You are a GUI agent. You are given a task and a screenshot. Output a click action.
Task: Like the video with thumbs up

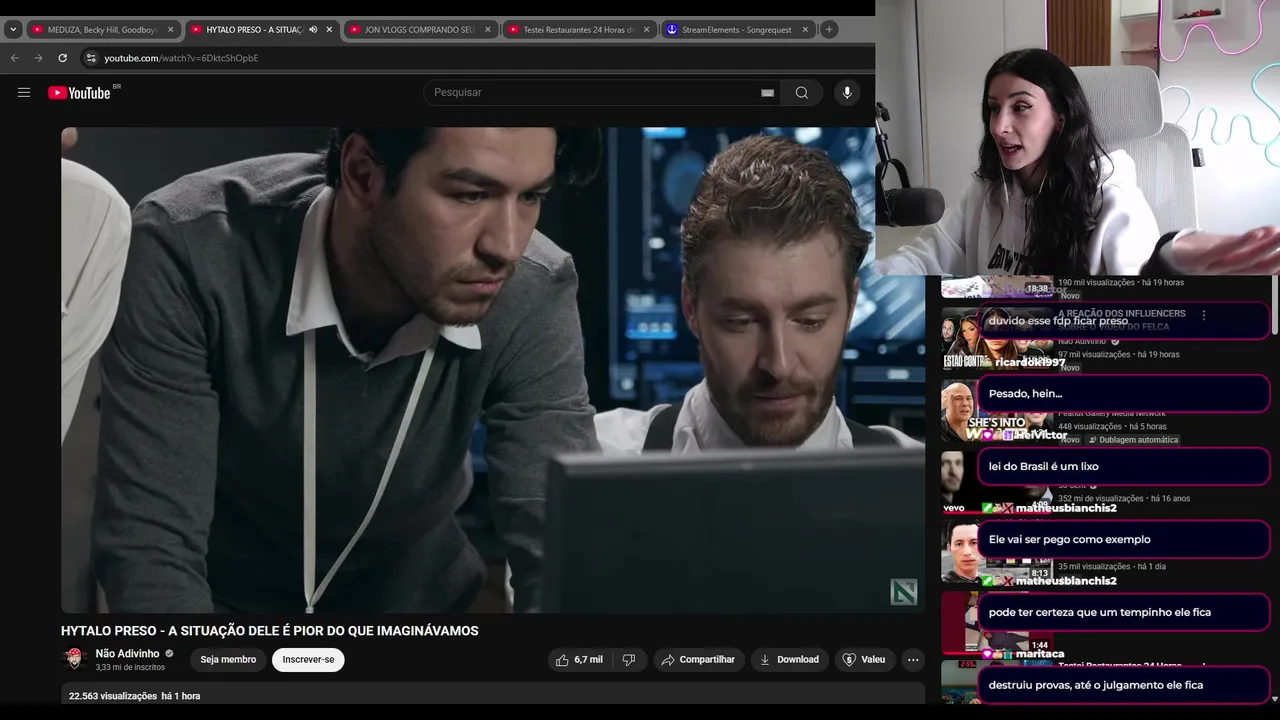click(579, 660)
